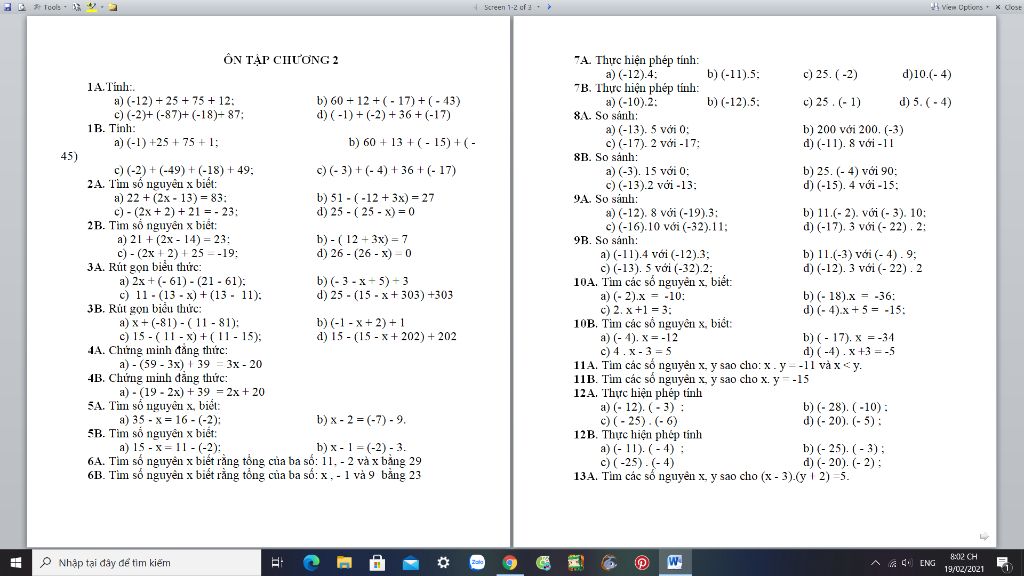
Task: Click the ENG language indicator
Action: (927, 563)
